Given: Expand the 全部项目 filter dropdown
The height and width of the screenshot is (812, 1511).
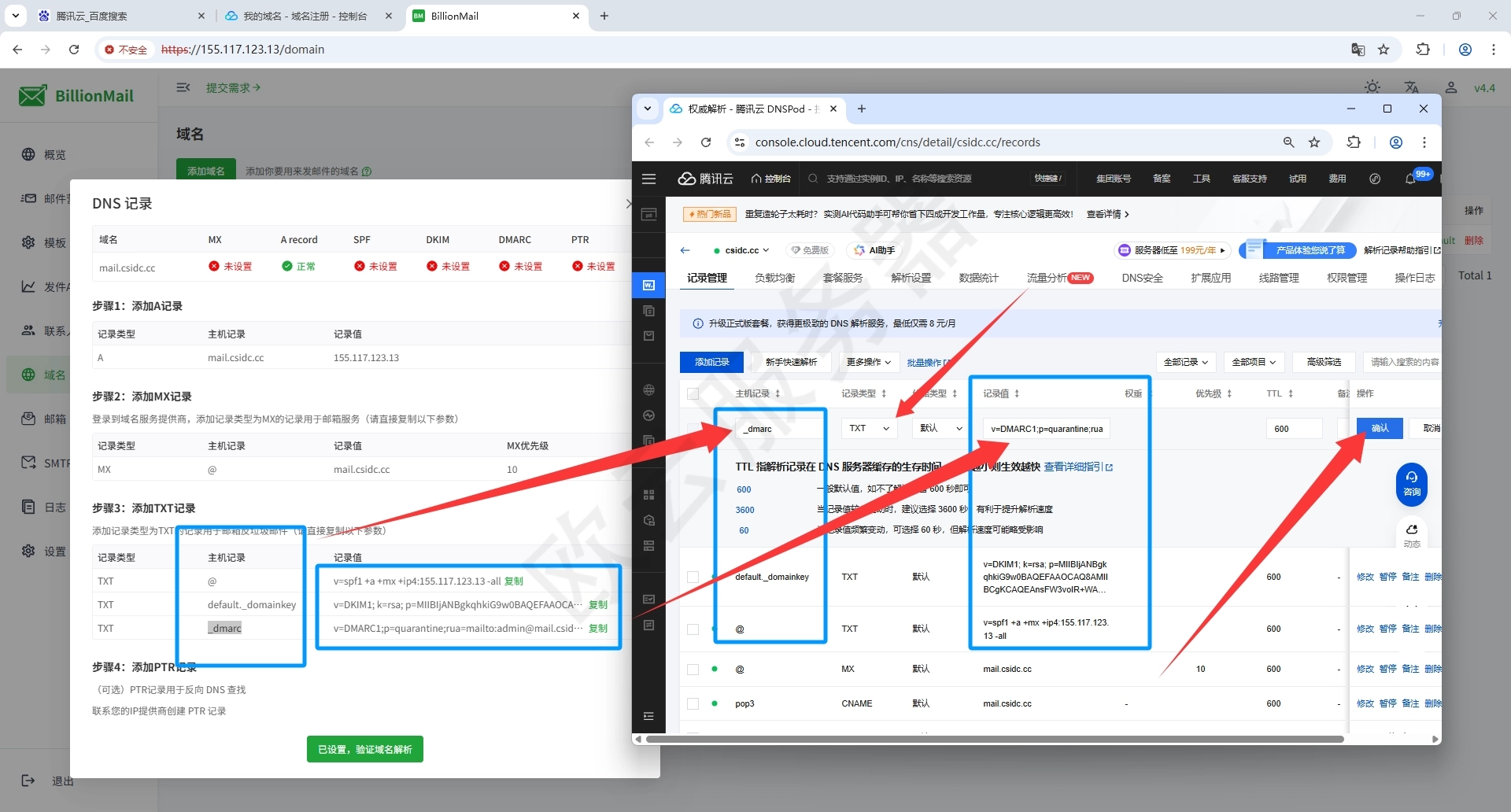Looking at the screenshot, I should [1254, 362].
